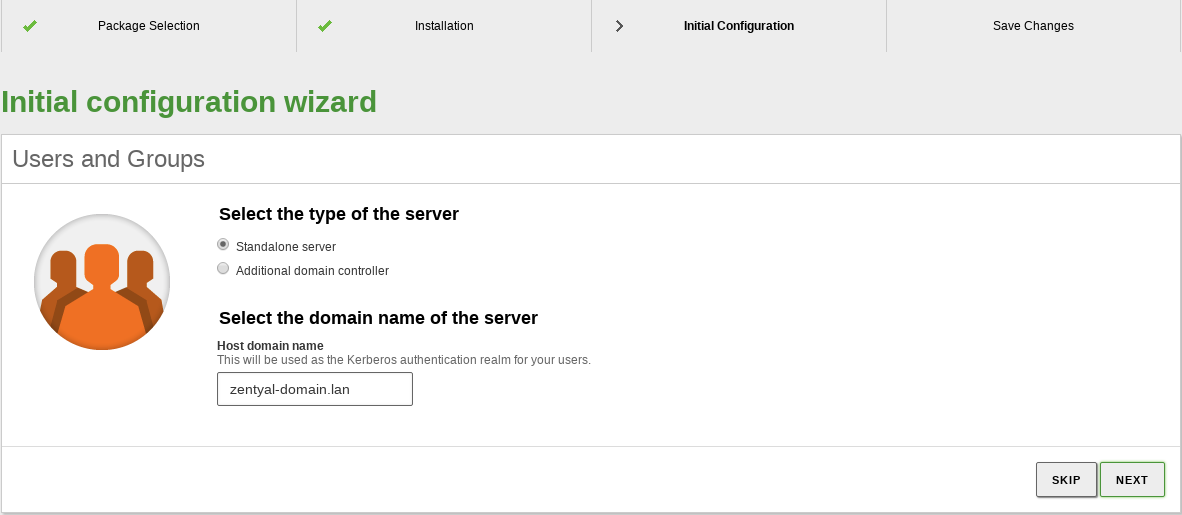This screenshot has width=1182, height=515.
Task: Click the 'Standalone server' option label
Action: (286, 247)
